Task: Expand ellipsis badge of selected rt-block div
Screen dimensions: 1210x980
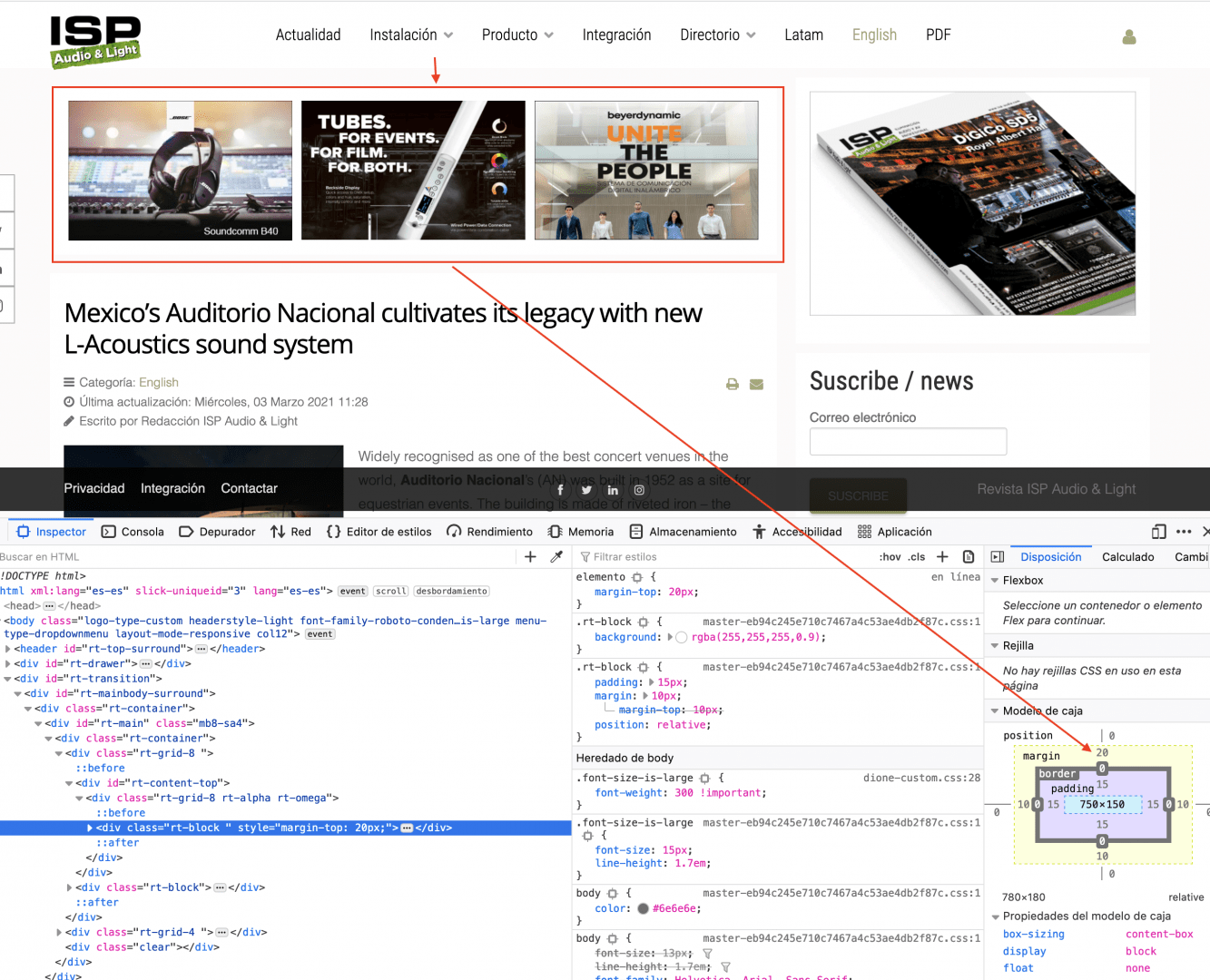Action: (x=407, y=828)
